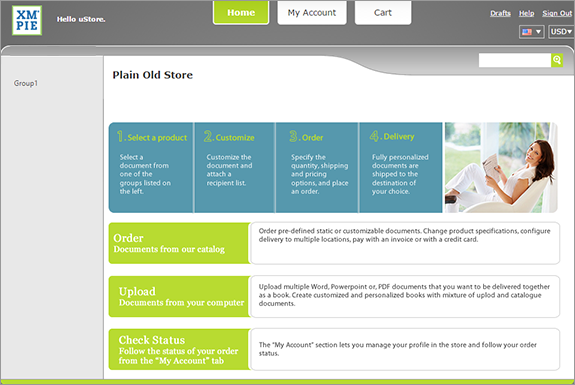
Task: Click the woman reading photo
Action: point(501,168)
